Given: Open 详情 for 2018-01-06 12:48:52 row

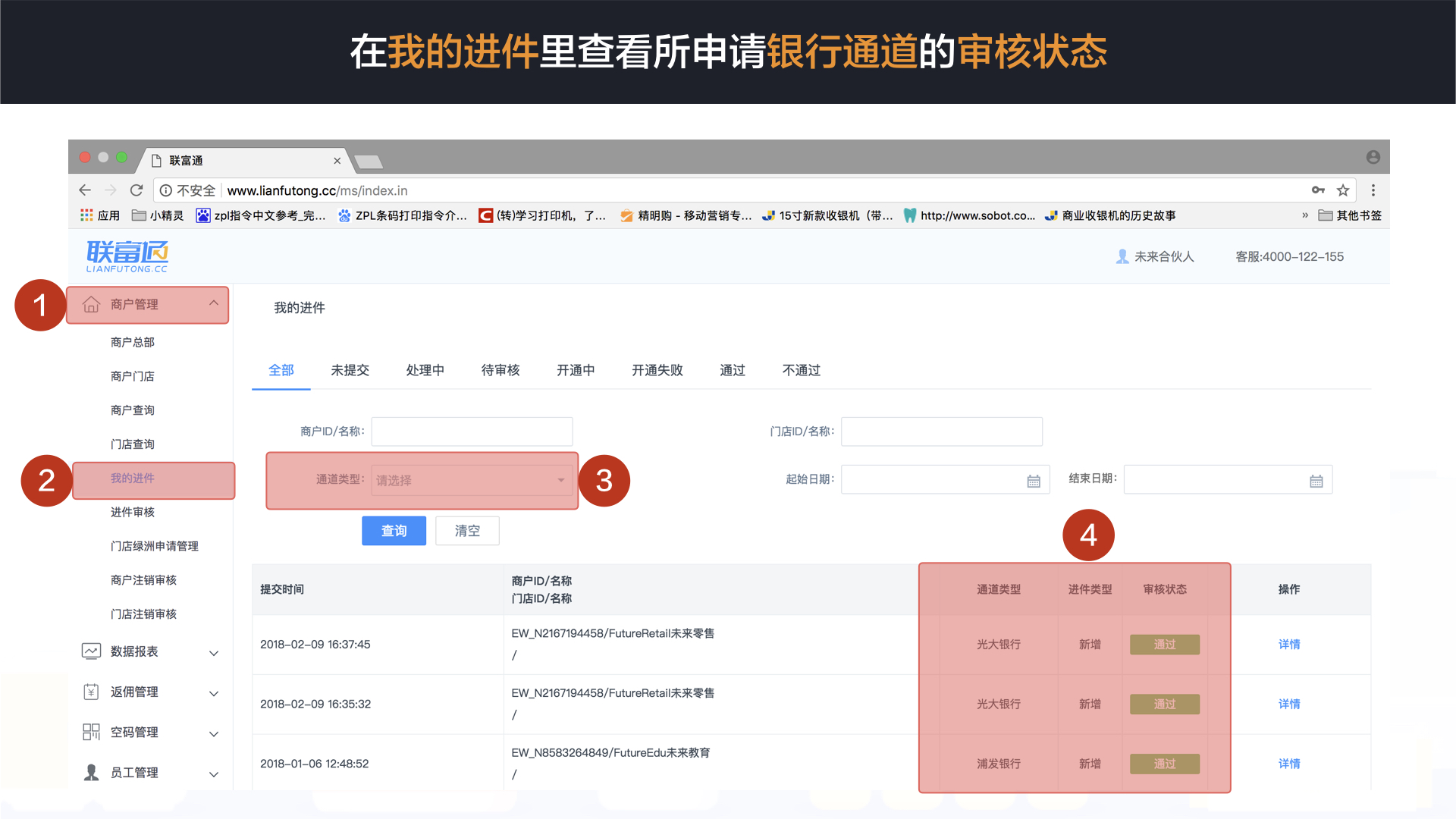Looking at the screenshot, I should click(1289, 764).
